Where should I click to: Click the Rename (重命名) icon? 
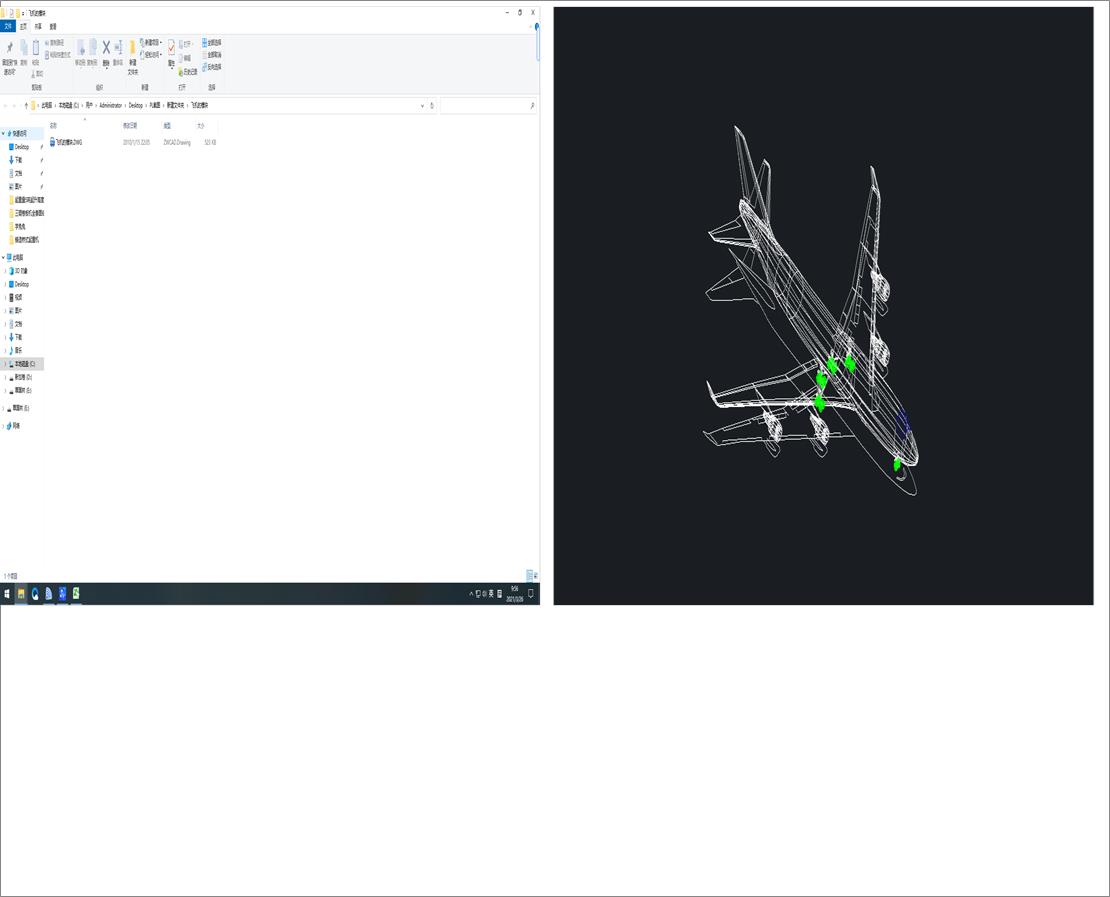click(118, 47)
